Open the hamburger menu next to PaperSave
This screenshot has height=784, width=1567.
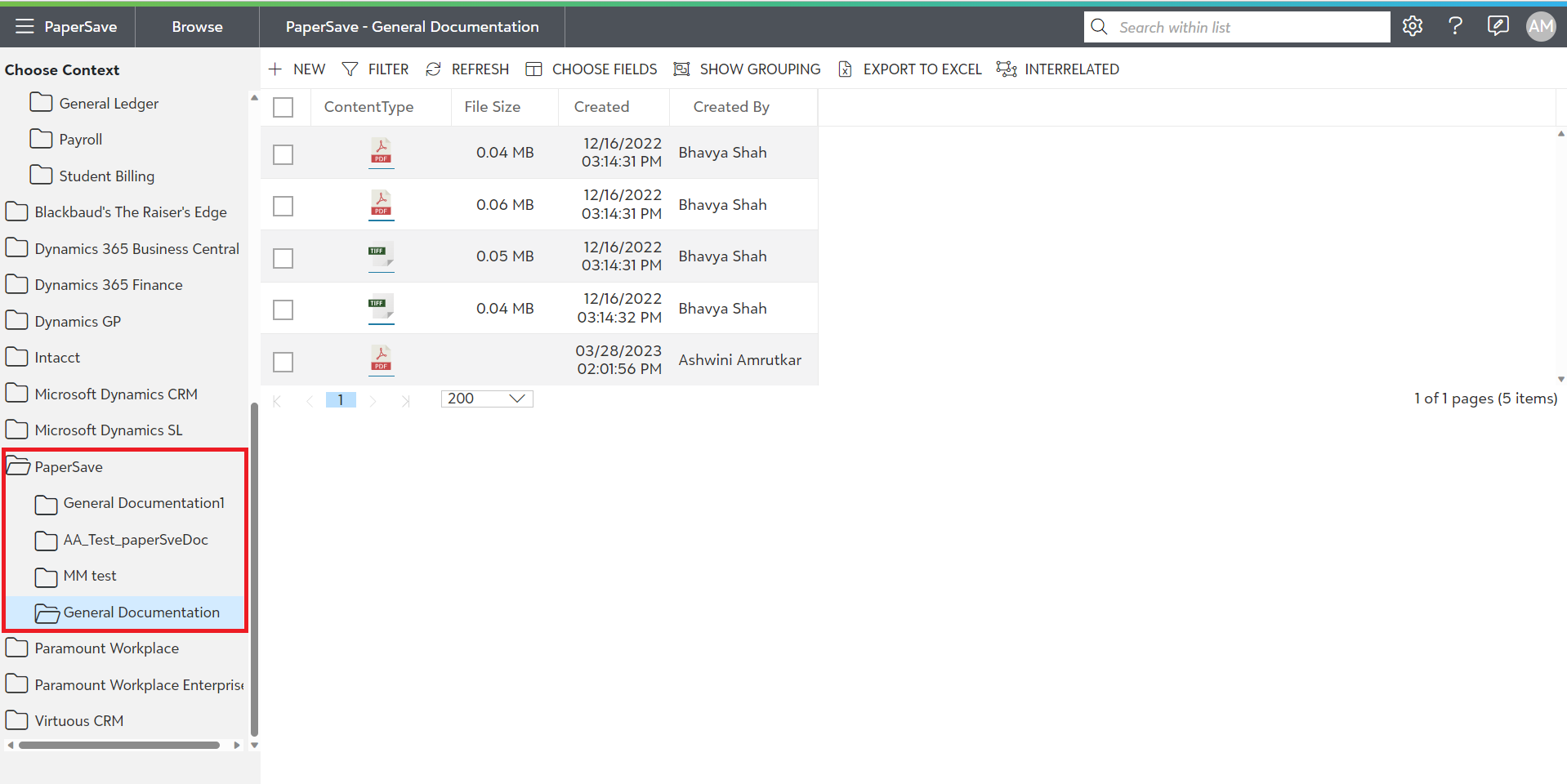tap(25, 26)
